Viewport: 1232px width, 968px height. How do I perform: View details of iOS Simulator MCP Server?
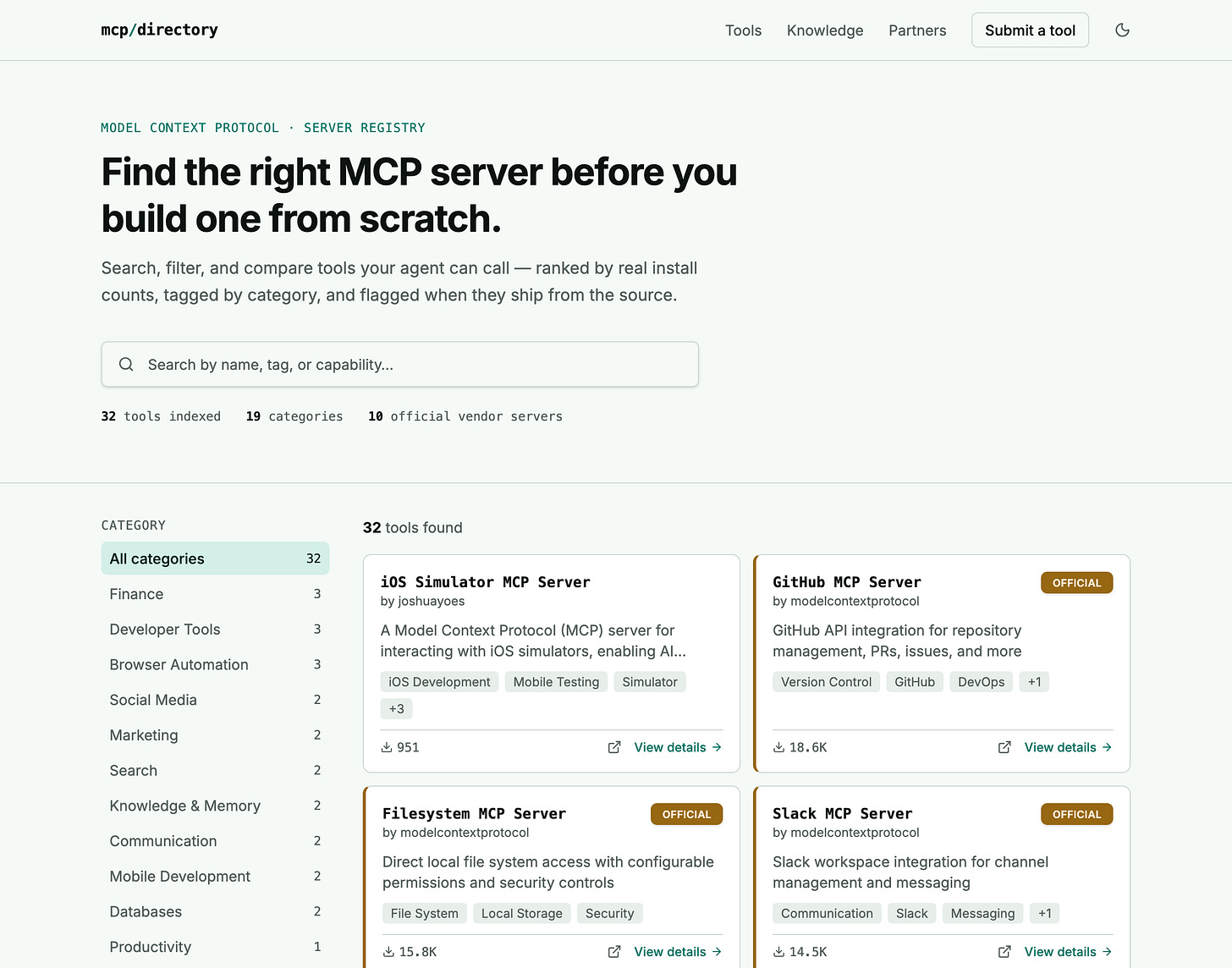tap(678, 747)
